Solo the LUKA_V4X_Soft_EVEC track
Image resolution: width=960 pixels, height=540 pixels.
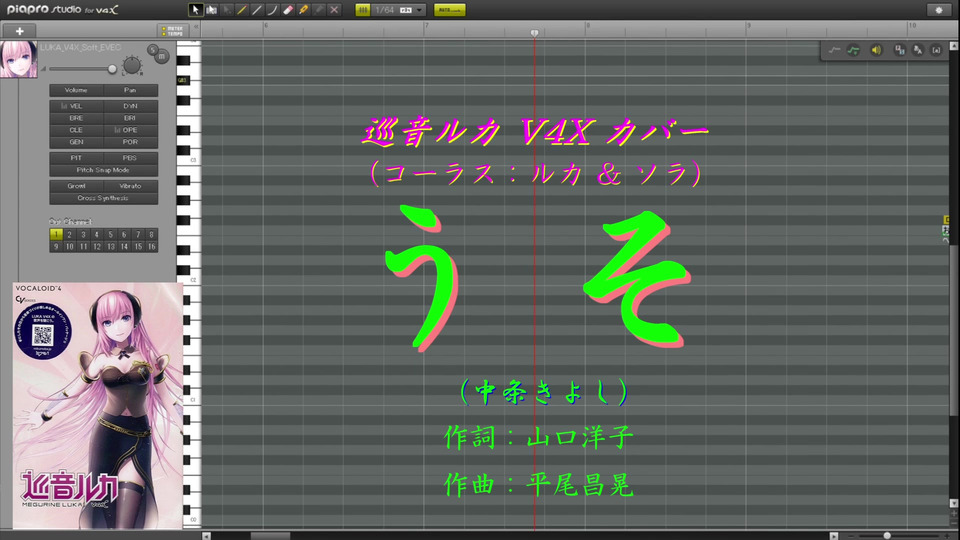[152, 49]
